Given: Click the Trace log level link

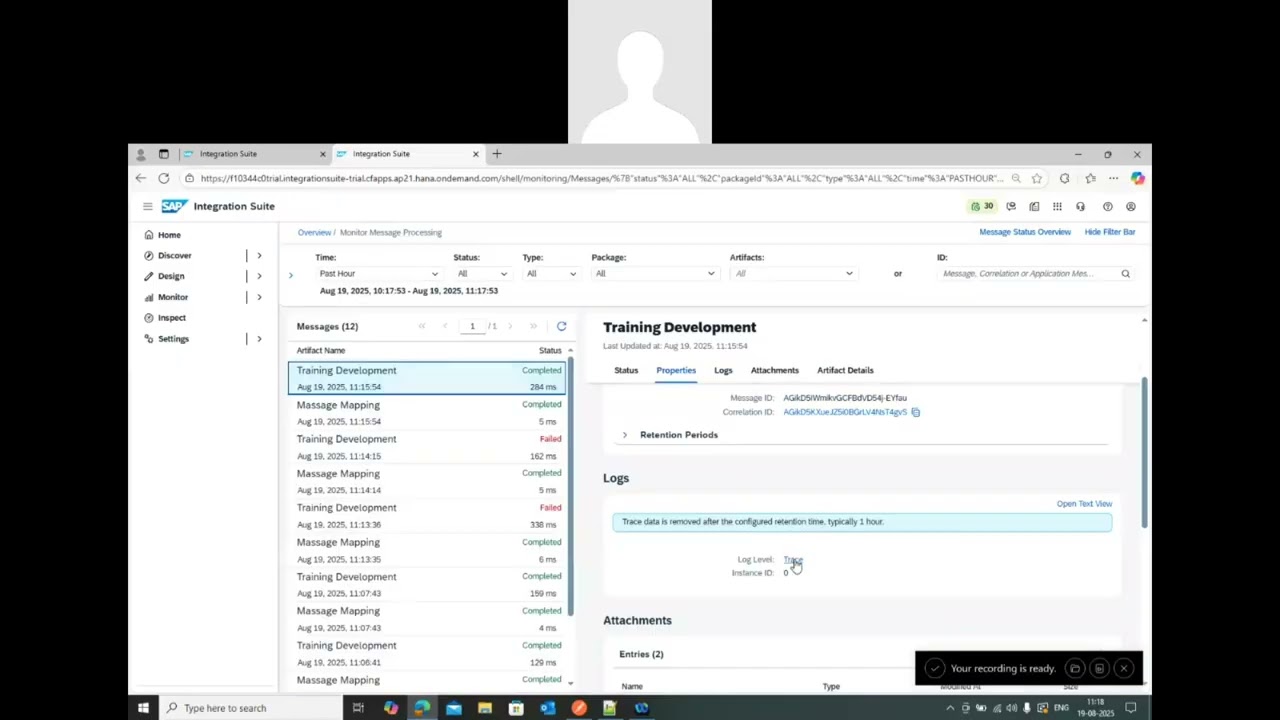Looking at the screenshot, I should point(793,560).
